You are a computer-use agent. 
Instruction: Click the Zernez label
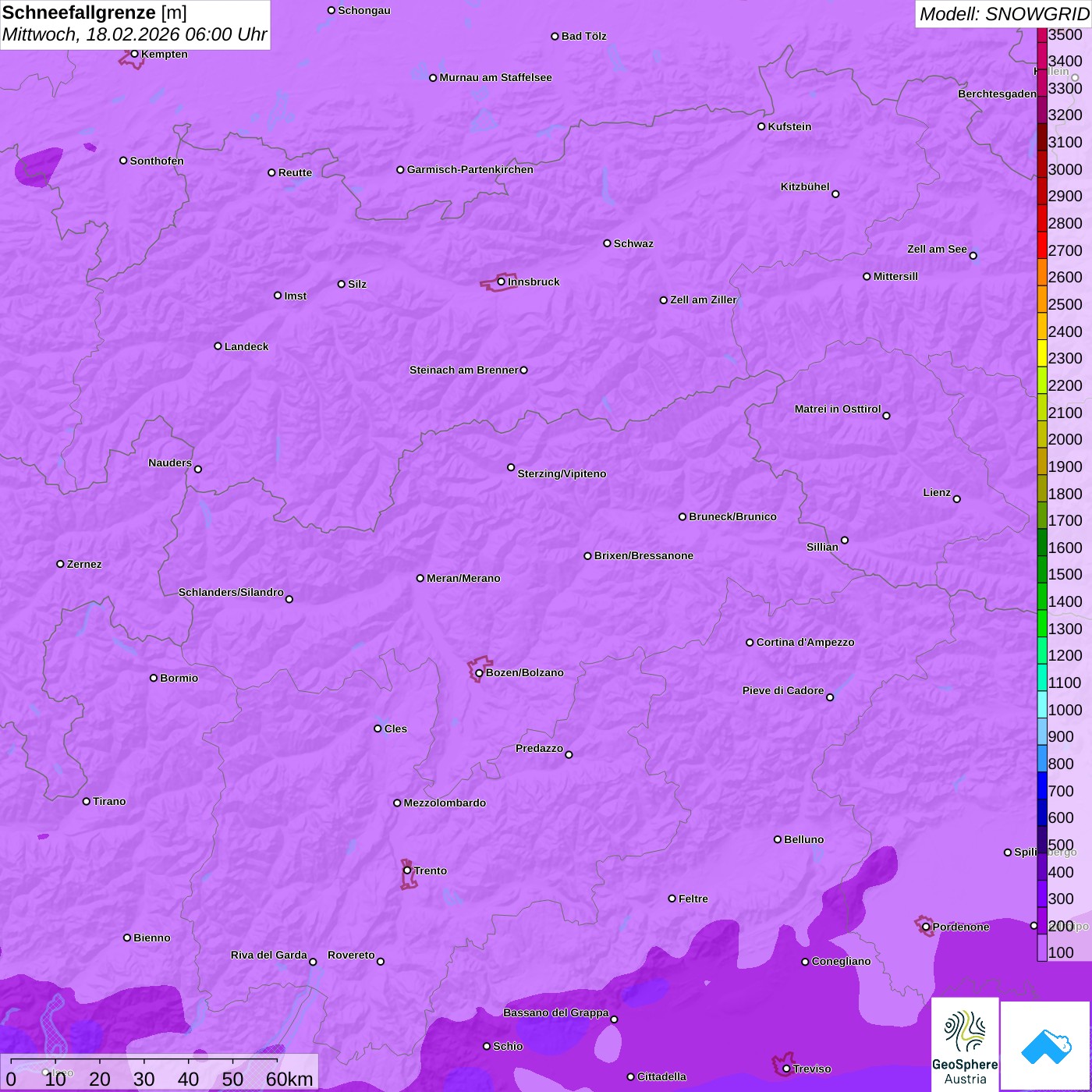pos(84,564)
